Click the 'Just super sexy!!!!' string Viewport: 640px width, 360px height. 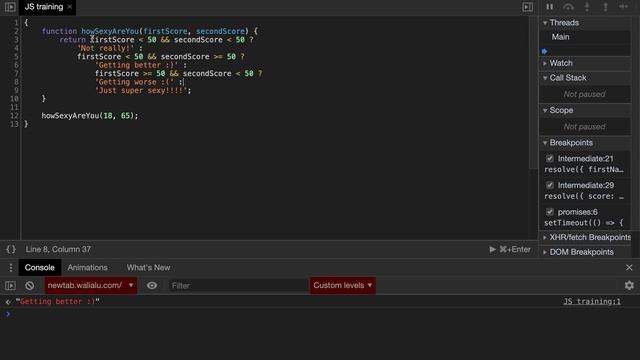[141, 91]
